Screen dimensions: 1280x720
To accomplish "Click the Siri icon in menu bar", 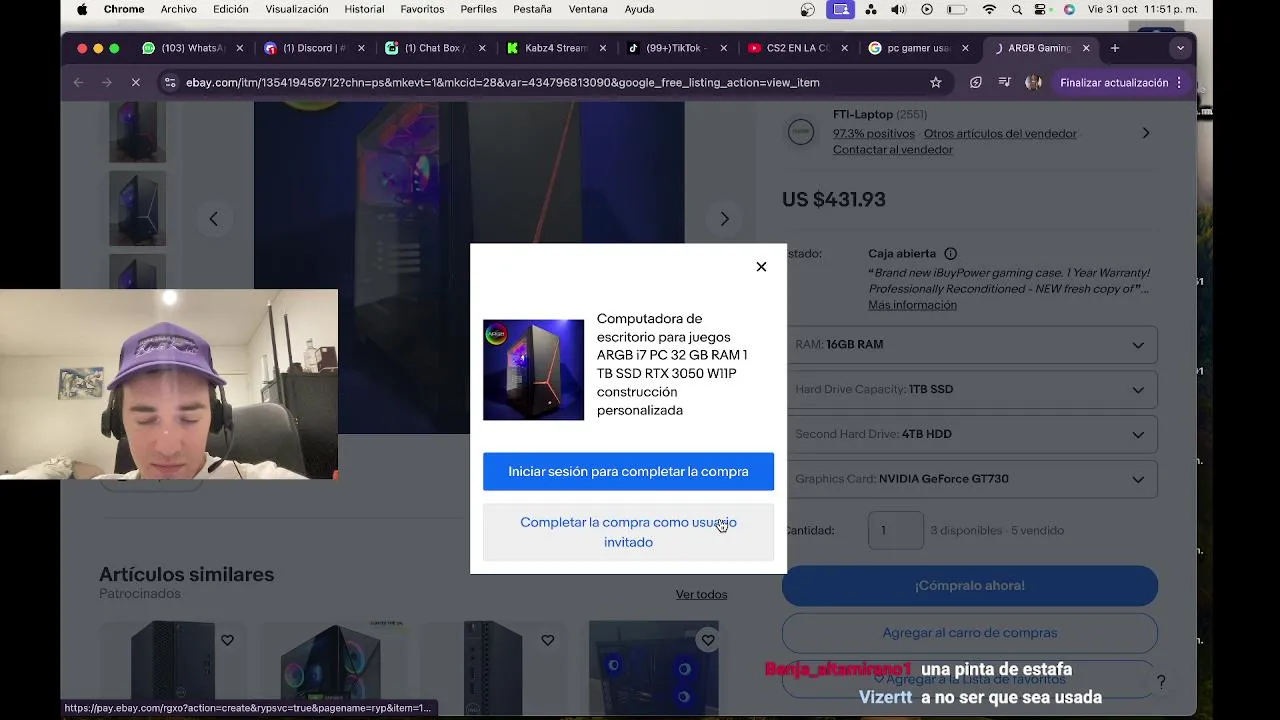I will [x=1069, y=10].
